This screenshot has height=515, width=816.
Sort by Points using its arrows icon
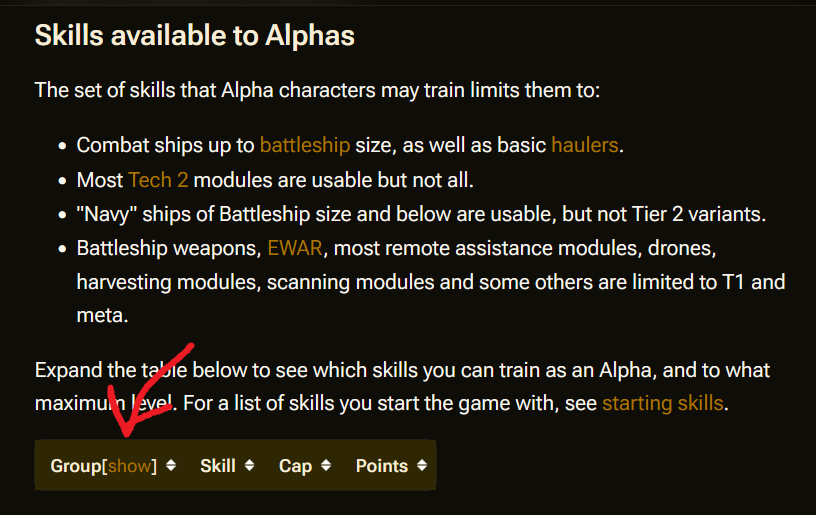(x=422, y=466)
